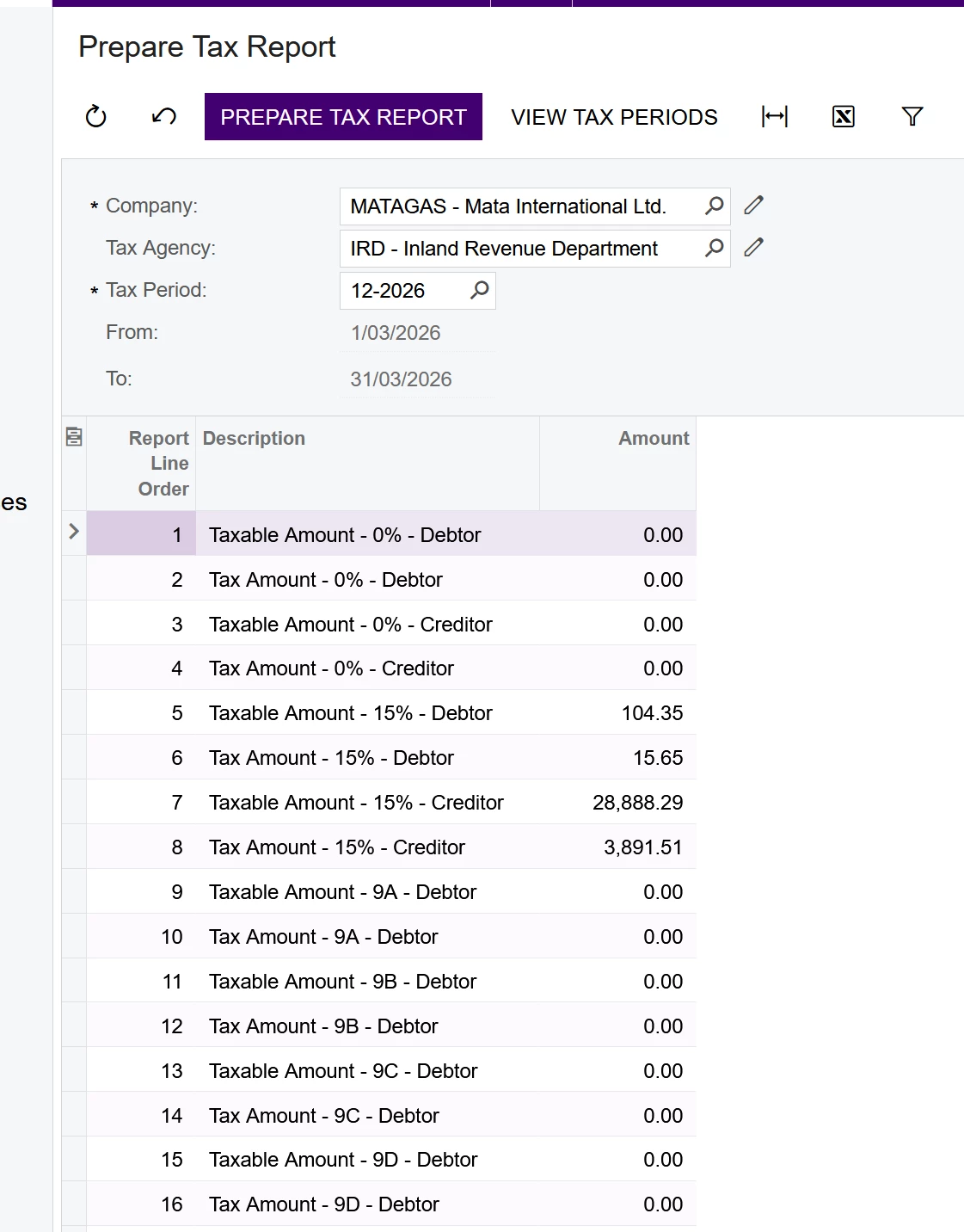Click VIEW TAX PERIODS
964x1232 pixels.
614,116
